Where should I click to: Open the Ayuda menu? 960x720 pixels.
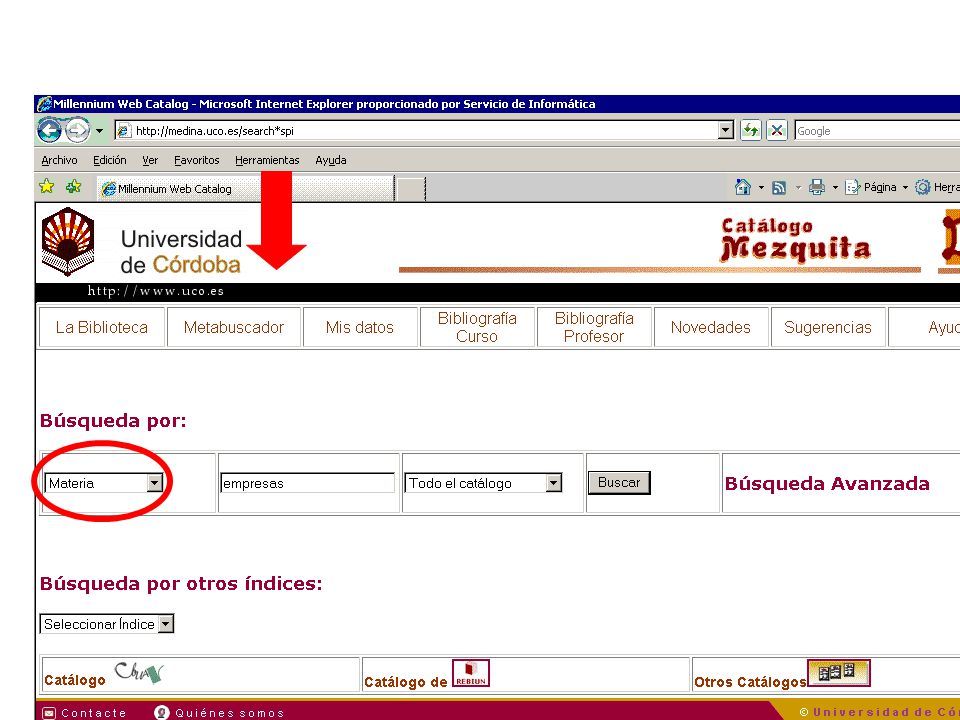click(331, 160)
